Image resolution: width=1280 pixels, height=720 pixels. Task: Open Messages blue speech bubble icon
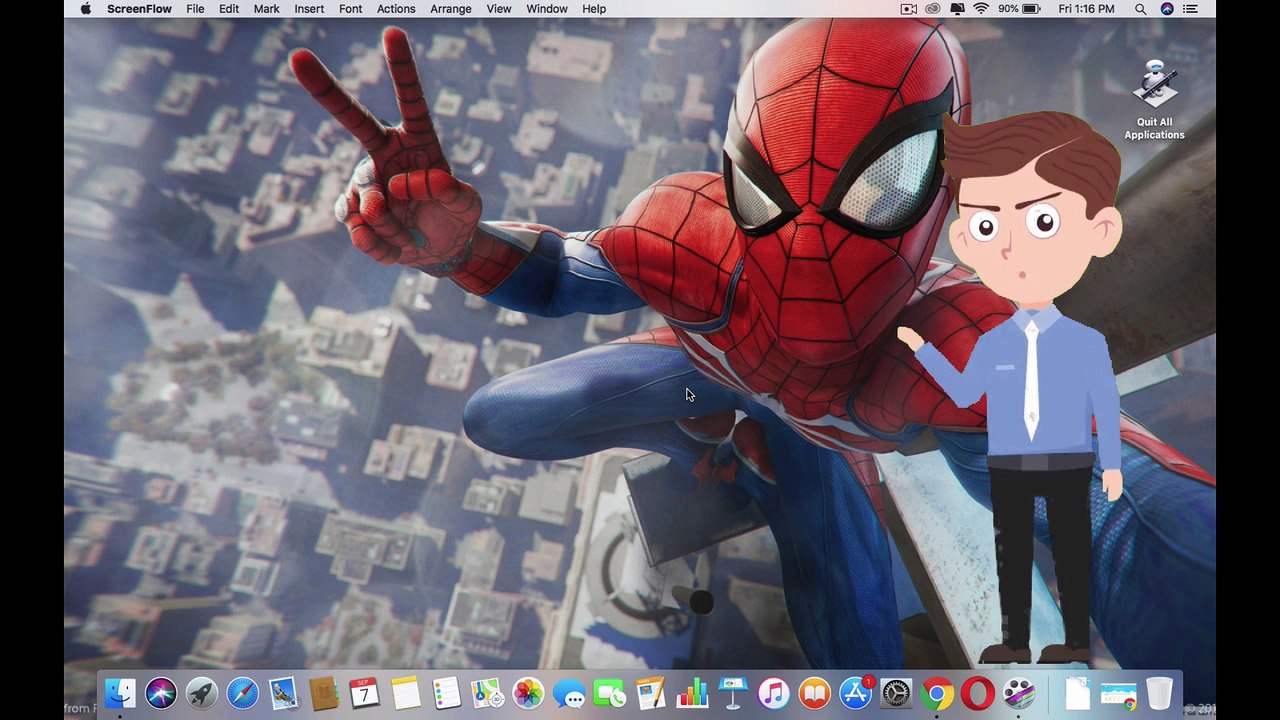(569, 693)
